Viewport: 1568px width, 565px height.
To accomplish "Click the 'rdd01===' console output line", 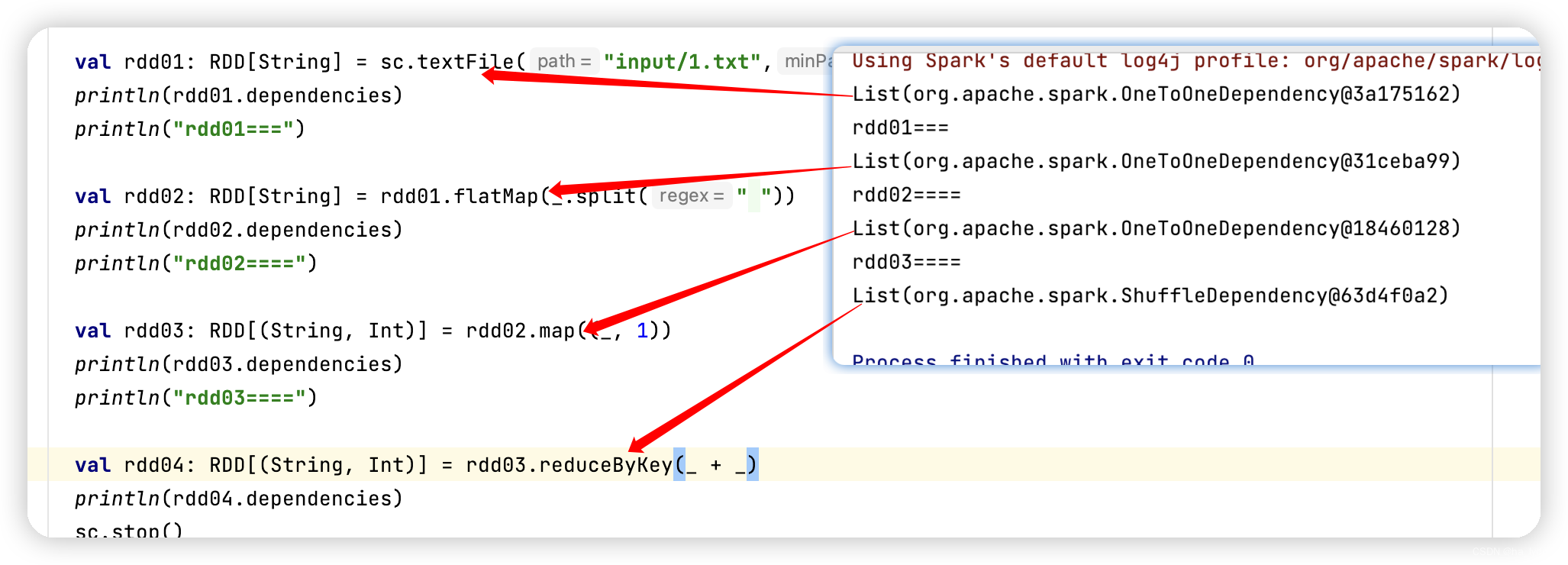I will [900, 128].
